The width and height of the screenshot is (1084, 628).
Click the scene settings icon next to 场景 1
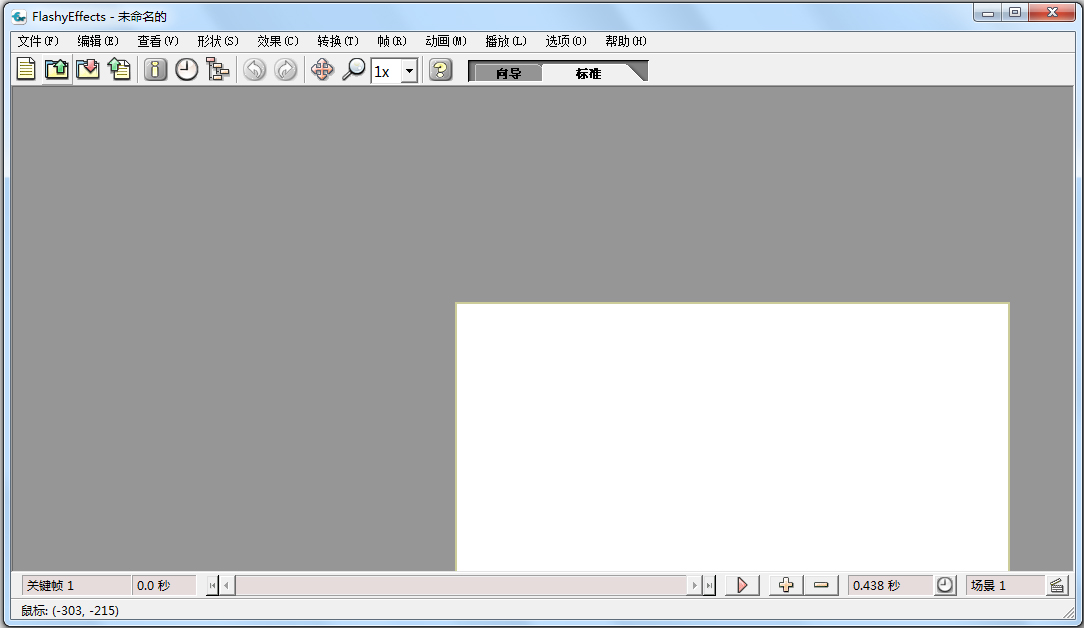tap(1058, 585)
